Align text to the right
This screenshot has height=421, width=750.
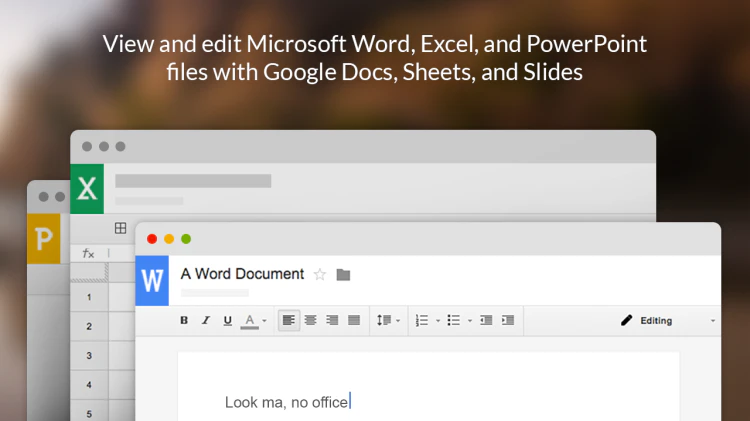pos(332,320)
